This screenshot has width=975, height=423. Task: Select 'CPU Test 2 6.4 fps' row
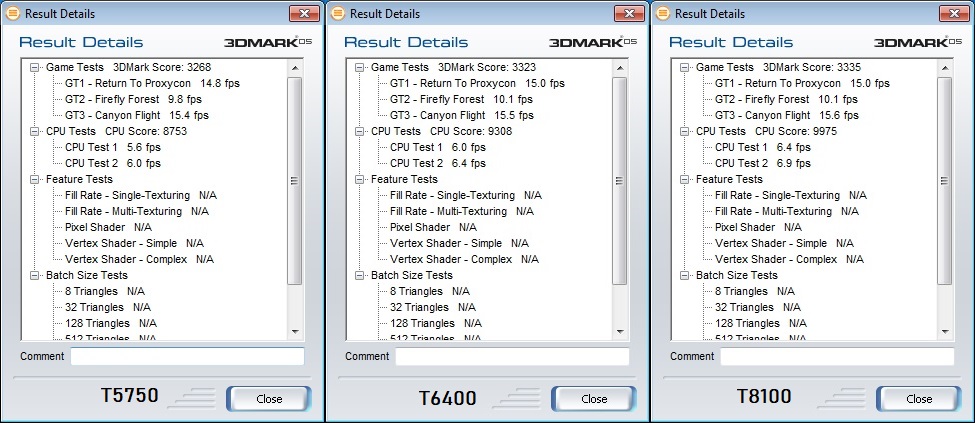(438, 164)
